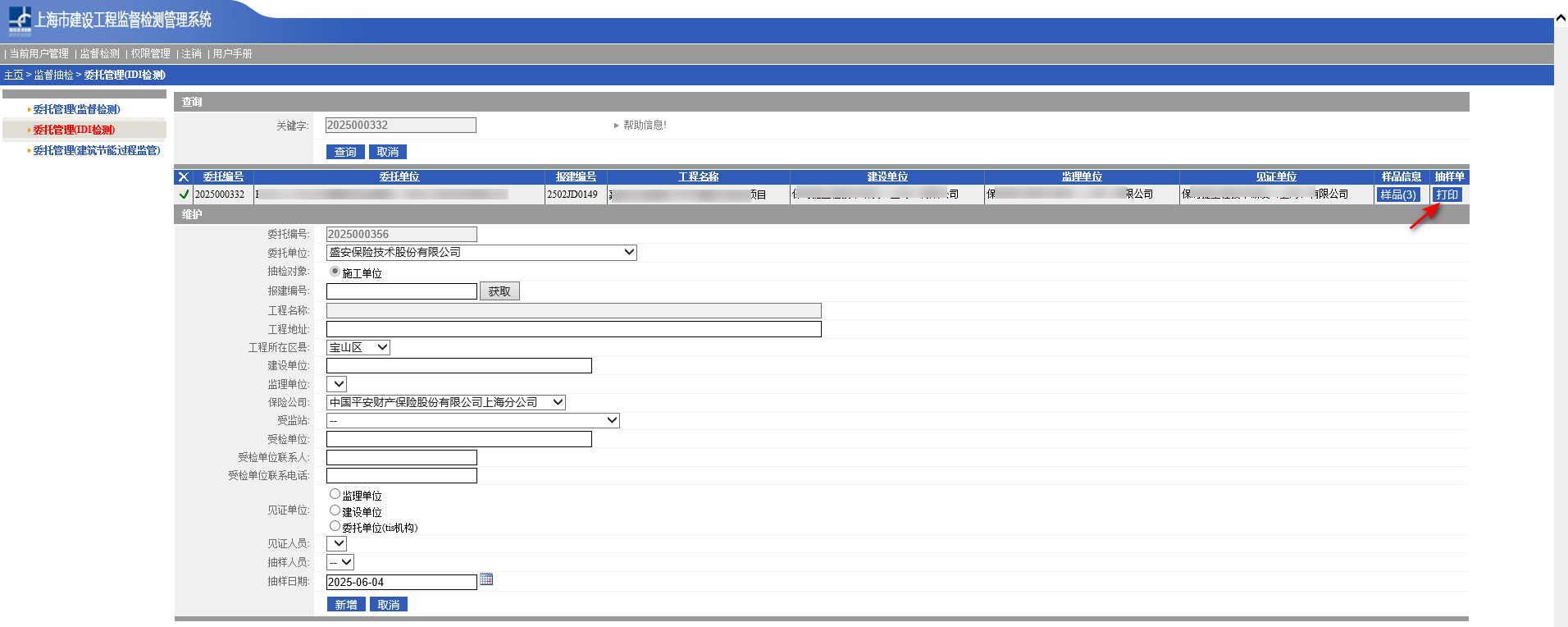The image size is (1568, 627).
Task: Click the calendar icon beside sampling date
Action: tap(486, 579)
